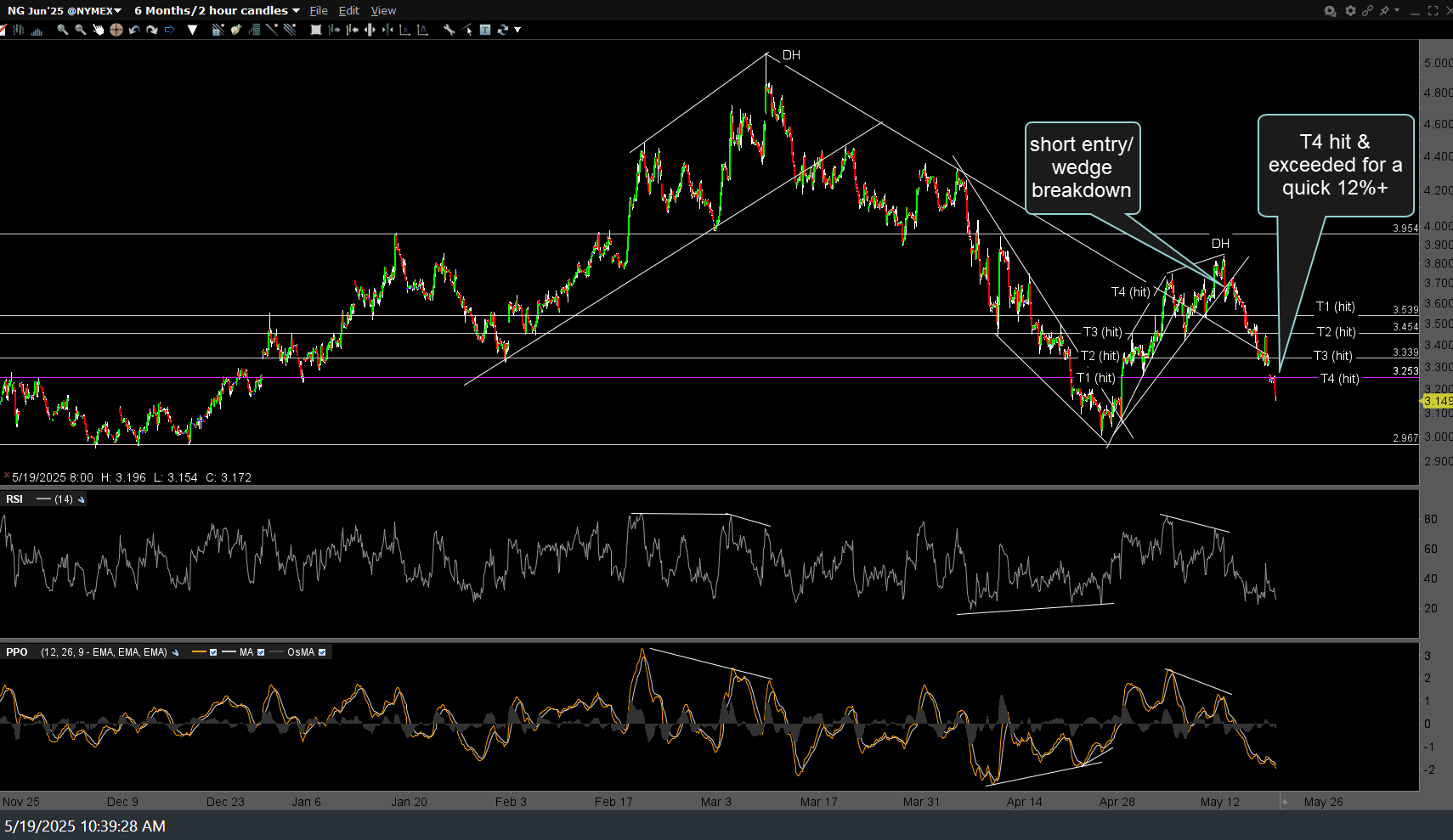Open chart settings gear icon
1453x840 pixels.
click(x=1349, y=11)
